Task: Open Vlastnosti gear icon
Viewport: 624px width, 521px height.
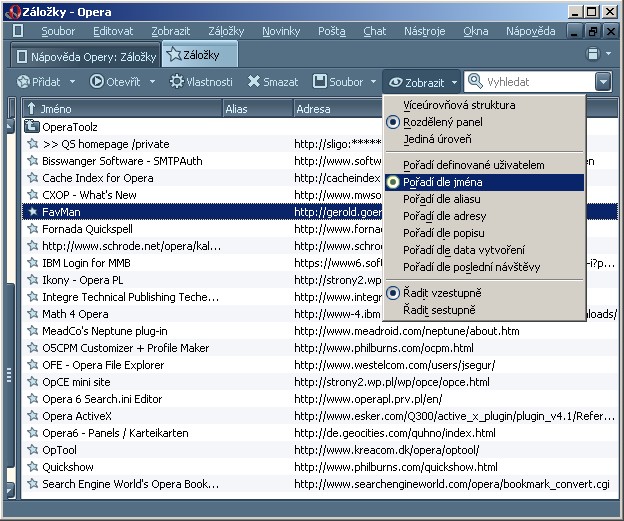Action: (177, 82)
